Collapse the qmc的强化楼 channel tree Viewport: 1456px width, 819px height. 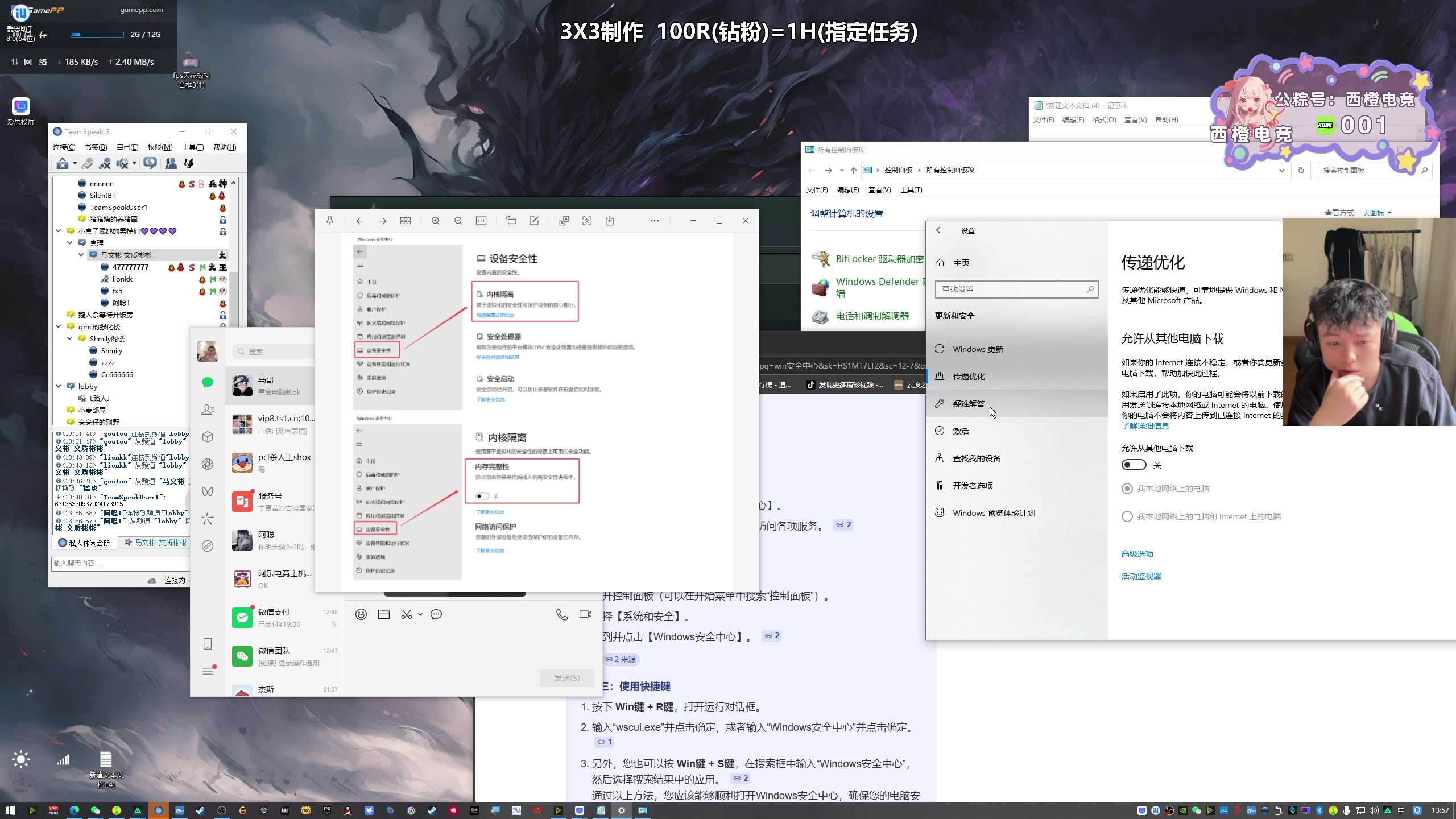pos(59,326)
